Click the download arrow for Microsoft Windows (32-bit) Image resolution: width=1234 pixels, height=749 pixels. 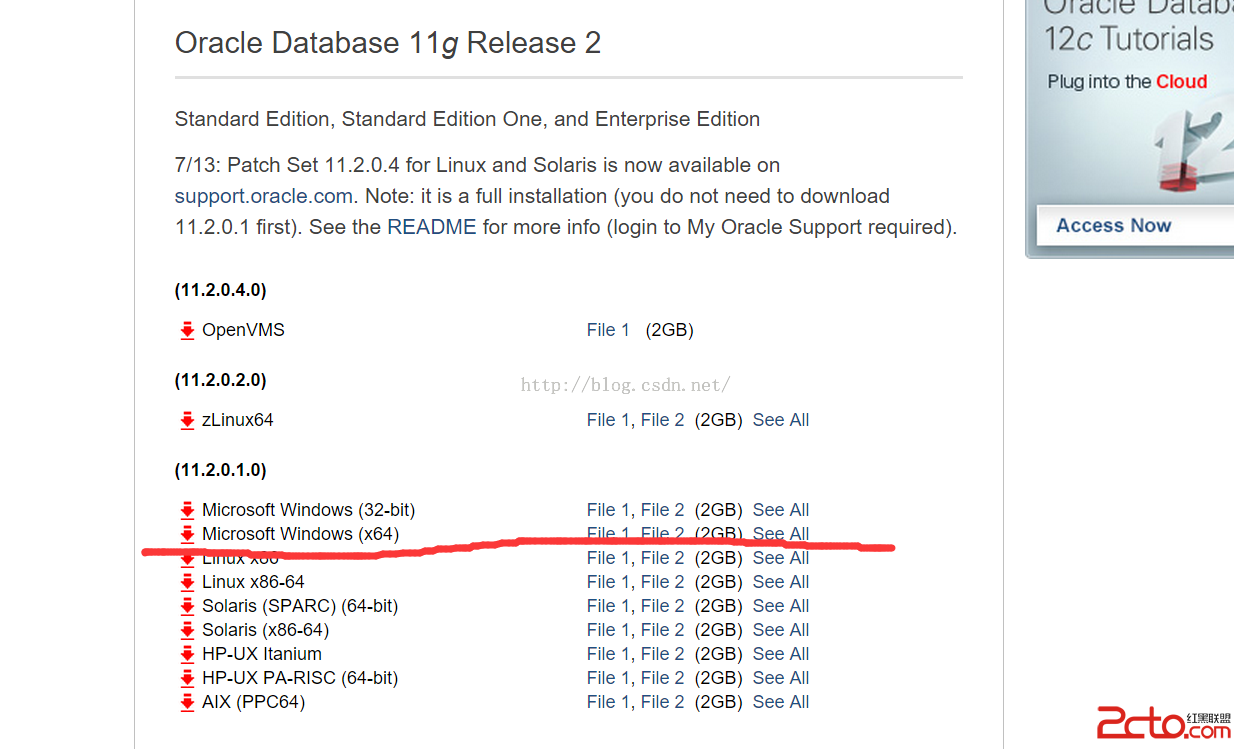pyautogui.click(x=187, y=511)
